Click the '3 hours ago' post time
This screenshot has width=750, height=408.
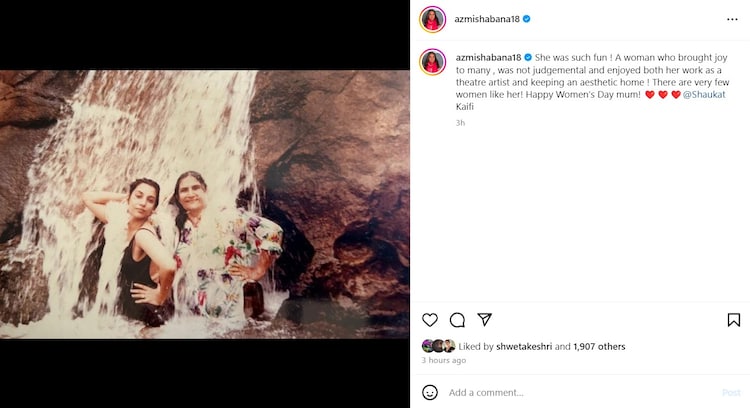444,360
